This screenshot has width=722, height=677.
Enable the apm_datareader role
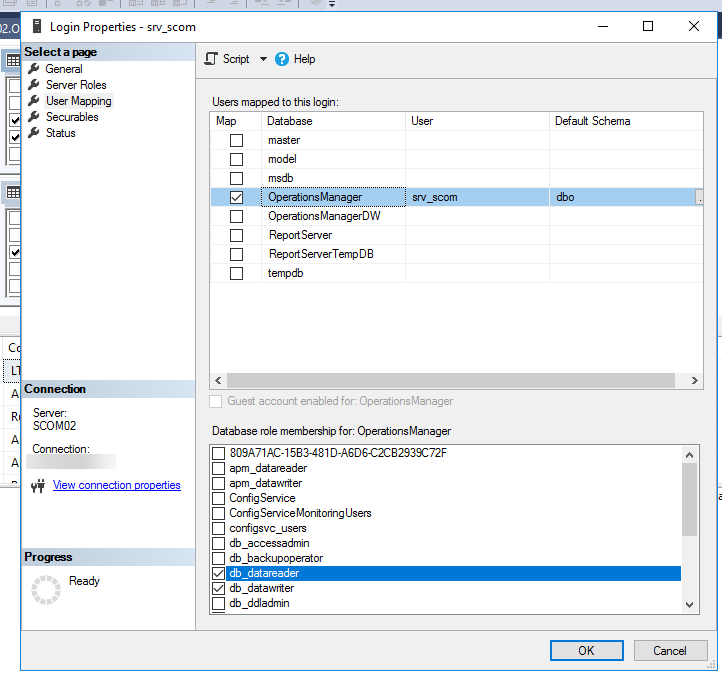[x=218, y=468]
